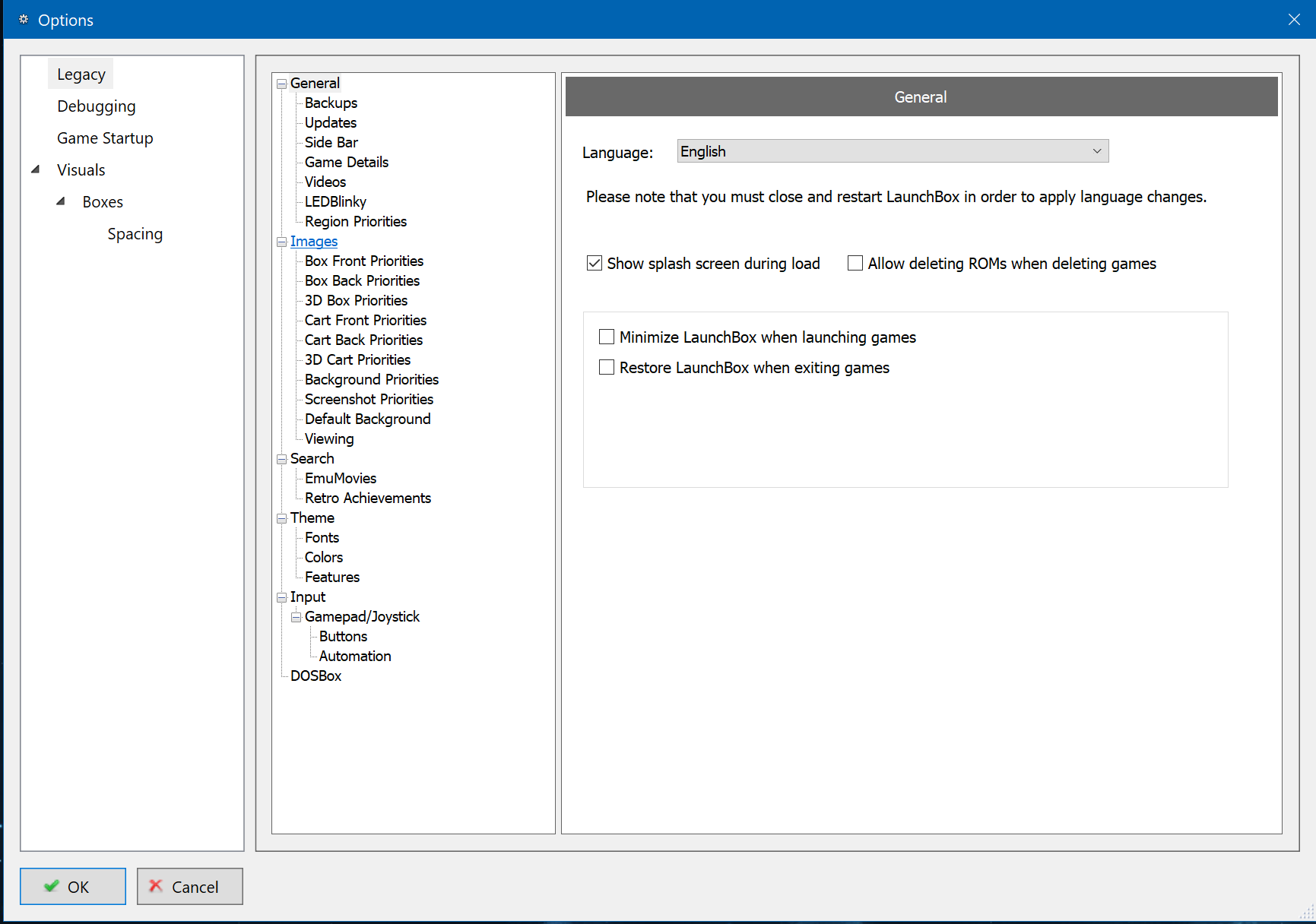Image resolution: width=1316 pixels, height=924 pixels.
Task: Click the green checkmark icon on OK
Action: pos(52,886)
